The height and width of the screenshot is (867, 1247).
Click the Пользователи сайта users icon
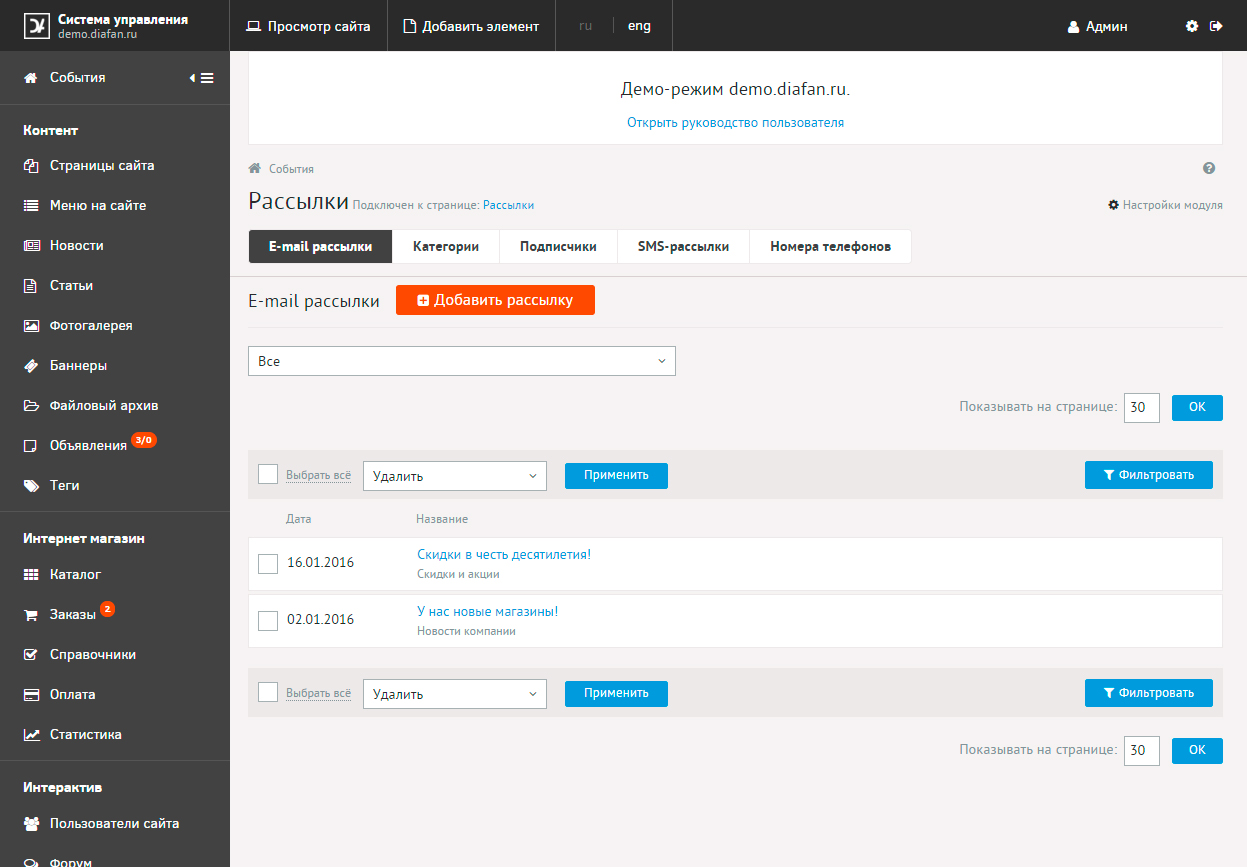click(30, 824)
